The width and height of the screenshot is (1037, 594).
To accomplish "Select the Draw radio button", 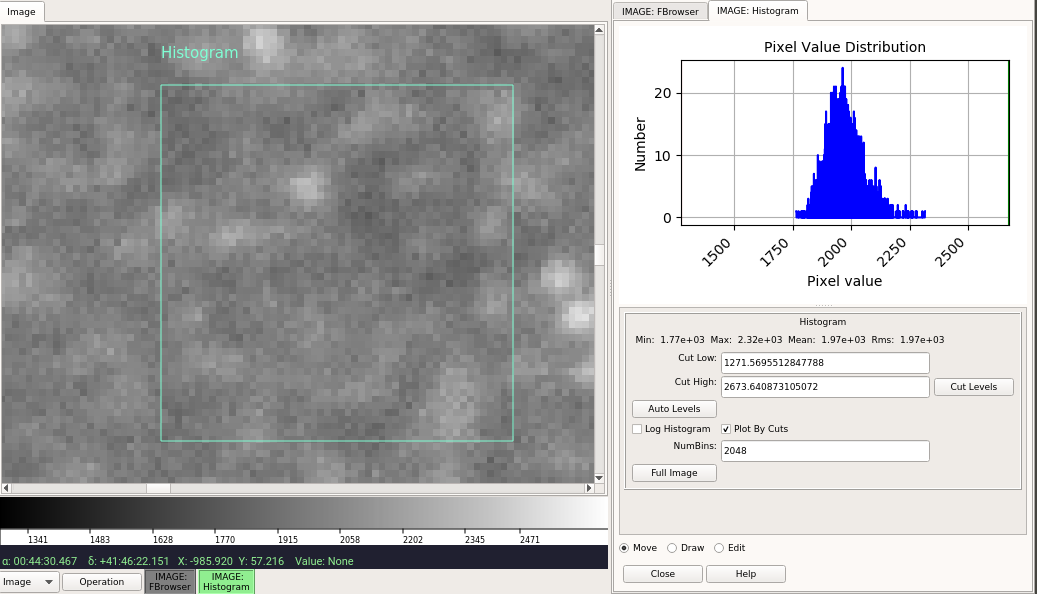I will tap(672, 548).
